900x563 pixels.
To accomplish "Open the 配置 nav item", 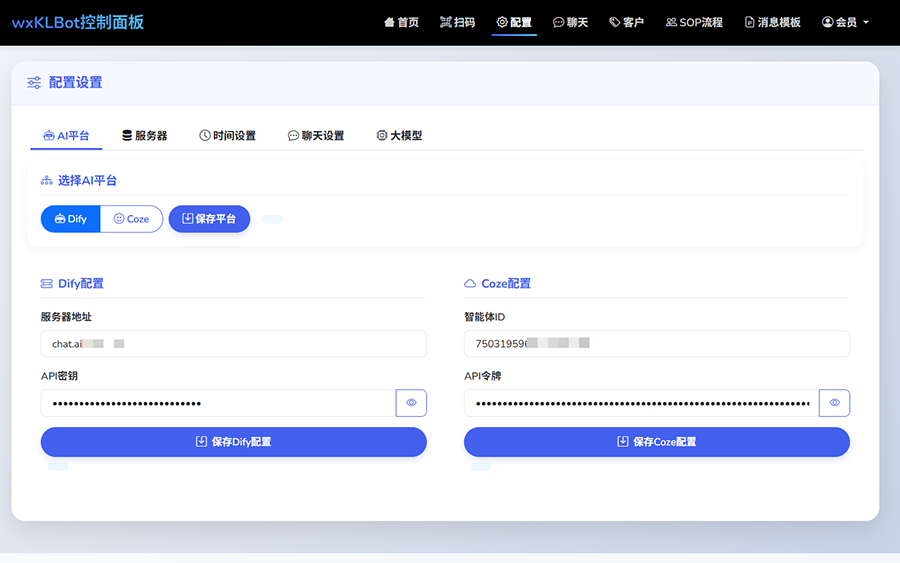I will pos(514,22).
